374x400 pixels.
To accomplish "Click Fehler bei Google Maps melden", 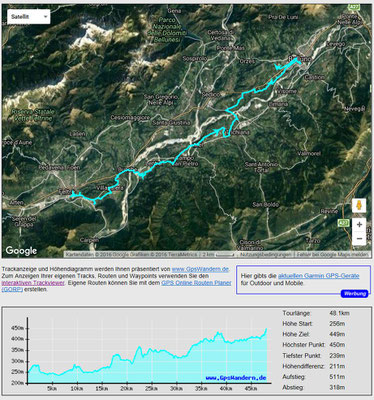I will pyautogui.click(x=332, y=255).
